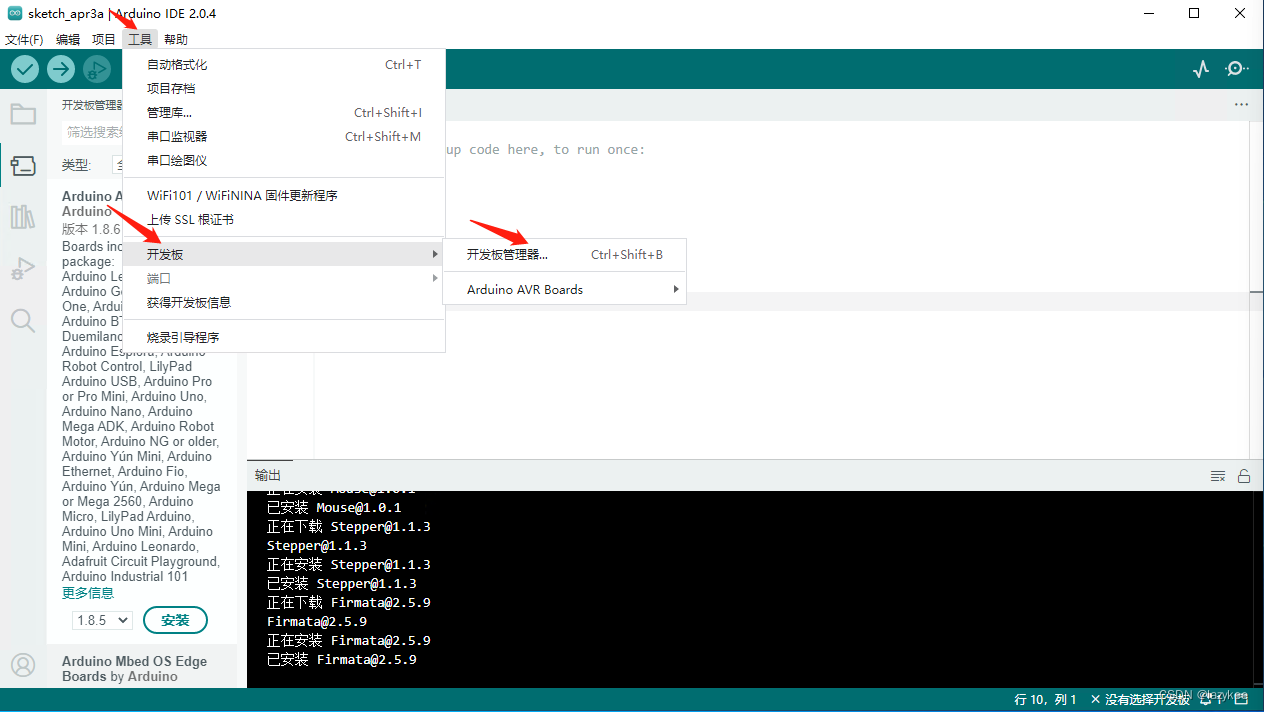Image resolution: width=1264 pixels, height=712 pixels.
Task: Select the Boards Manager icon in sidebar
Action: pos(23,166)
